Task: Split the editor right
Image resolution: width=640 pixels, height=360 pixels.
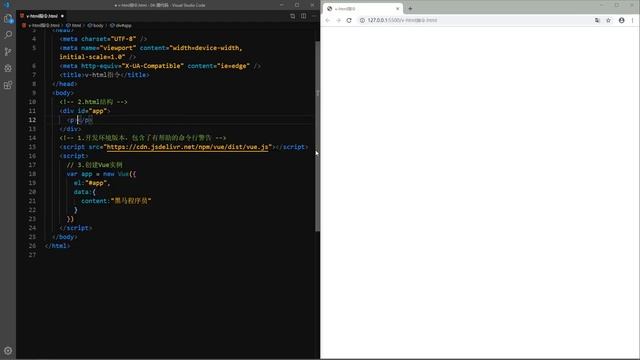Action: [303, 16]
